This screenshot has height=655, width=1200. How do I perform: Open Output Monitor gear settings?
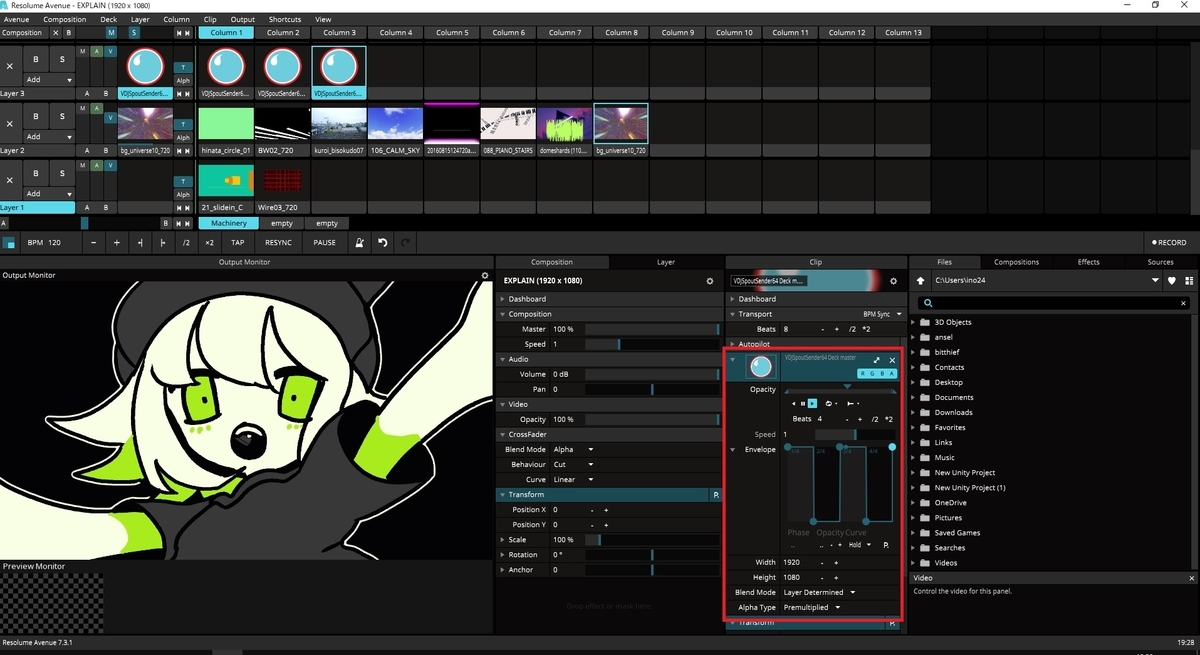pos(485,275)
